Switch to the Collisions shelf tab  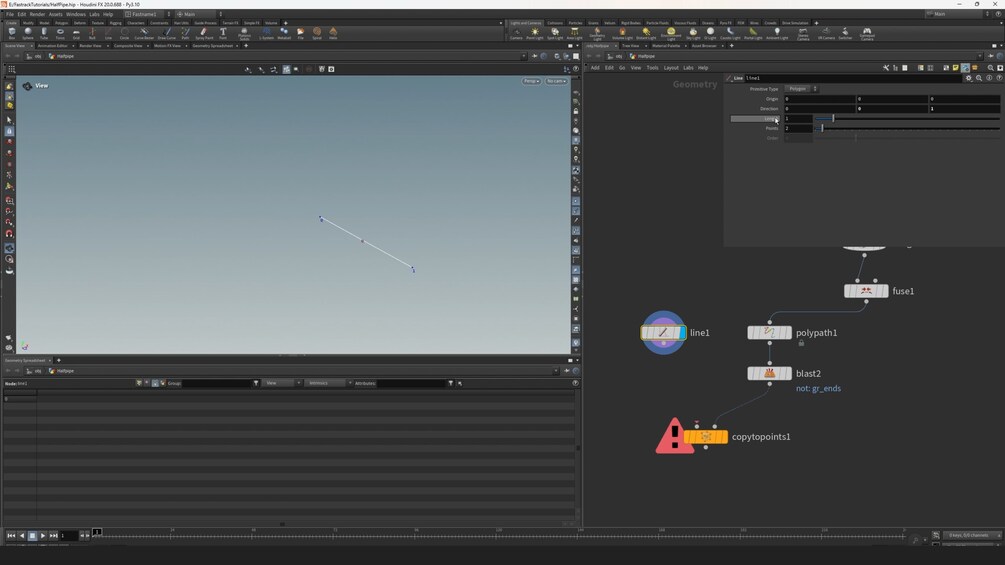[x=555, y=23]
